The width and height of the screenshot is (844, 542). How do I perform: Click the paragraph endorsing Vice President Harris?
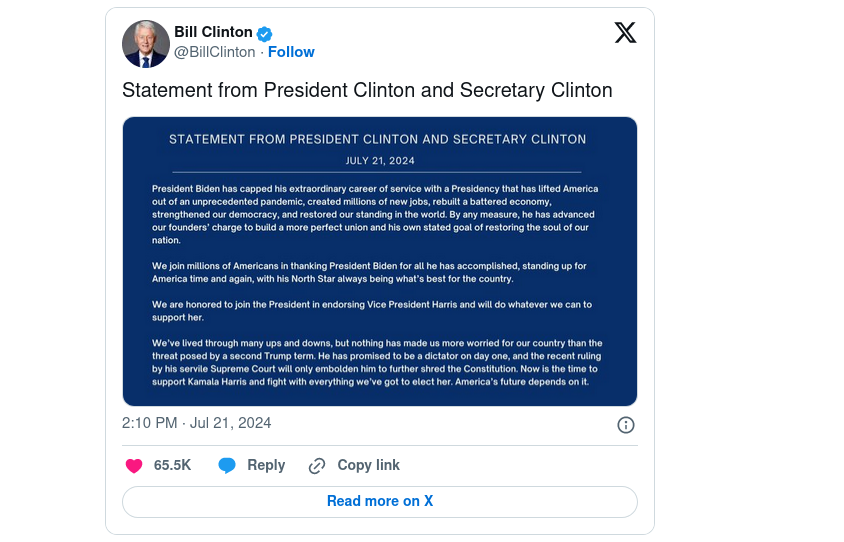tap(371, 311)
